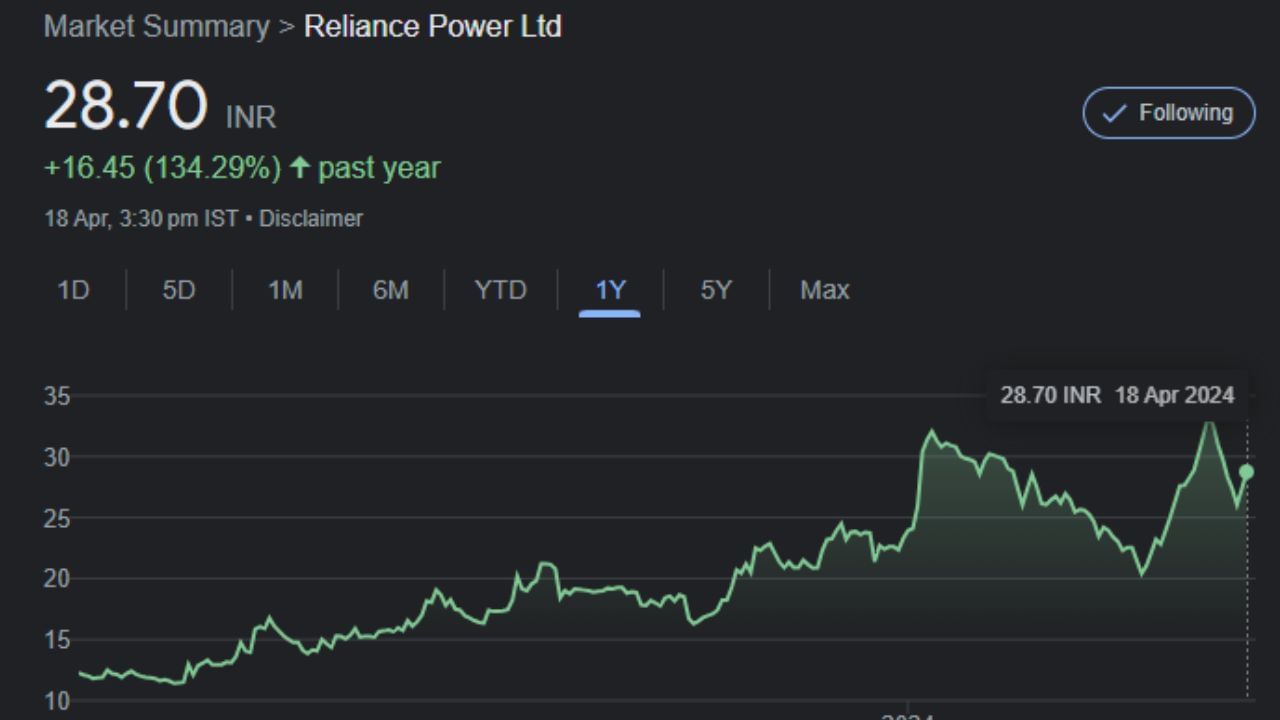Click the chart's end data point dot

click(1246, 472)
